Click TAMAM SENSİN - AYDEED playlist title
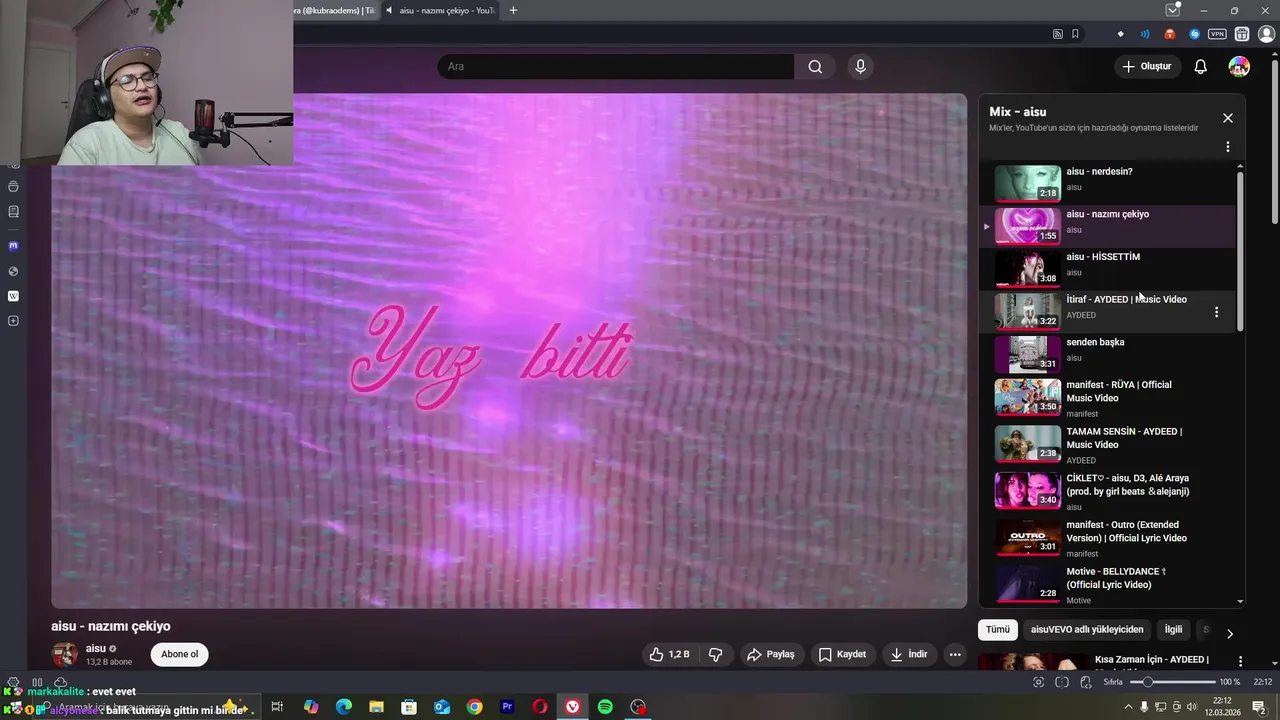This screenshot has height=720, width=1280. pos(1124,438)
